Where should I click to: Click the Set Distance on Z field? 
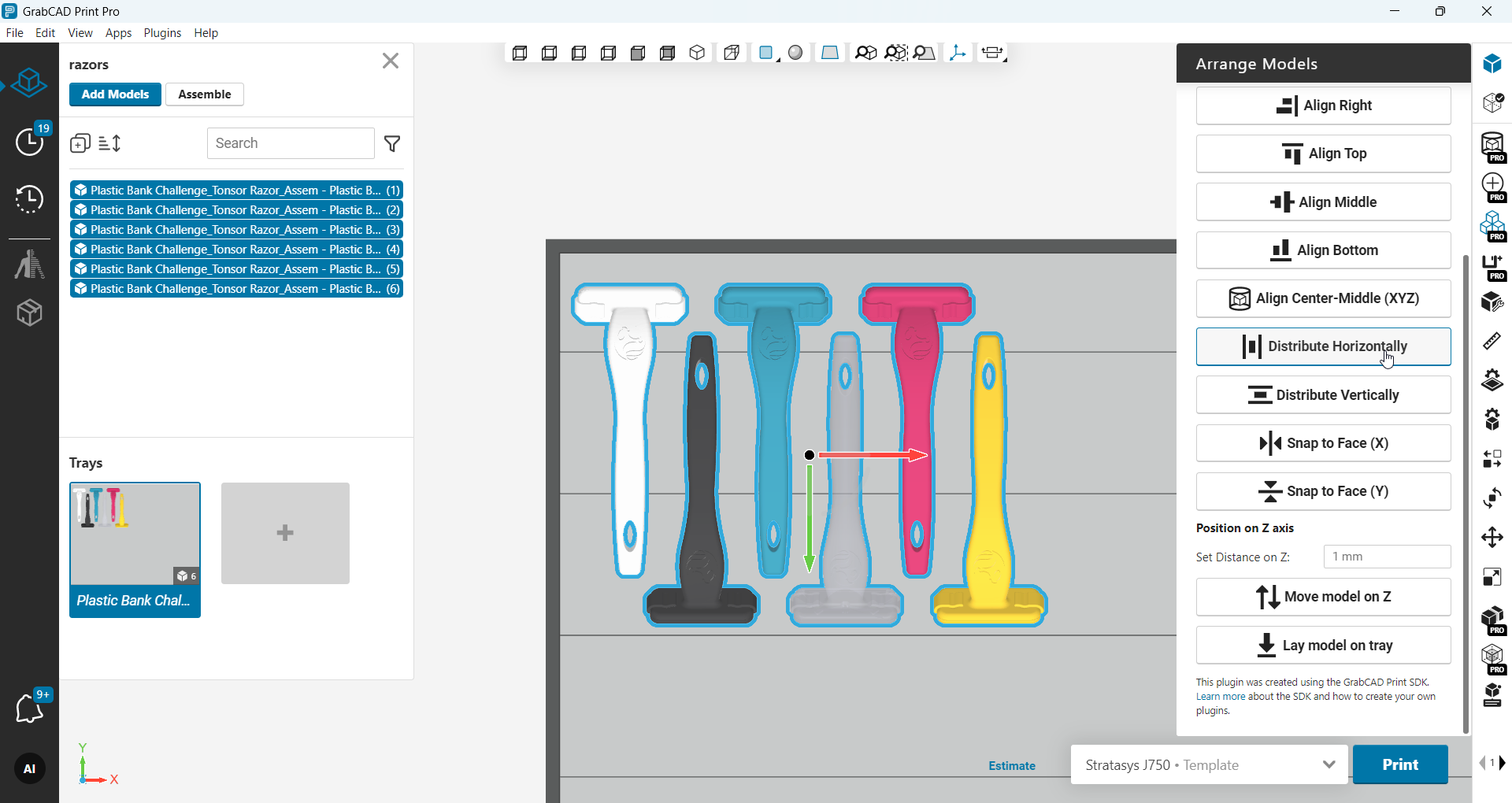1386,557
